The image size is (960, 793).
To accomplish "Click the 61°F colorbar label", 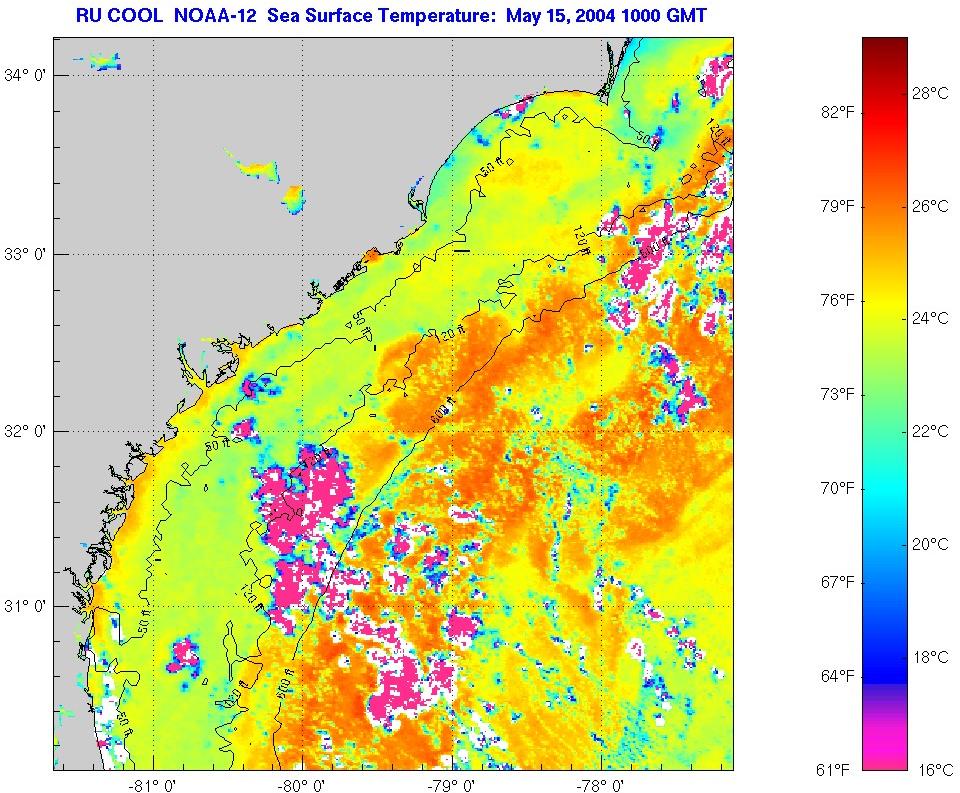I will click(833, 770).
